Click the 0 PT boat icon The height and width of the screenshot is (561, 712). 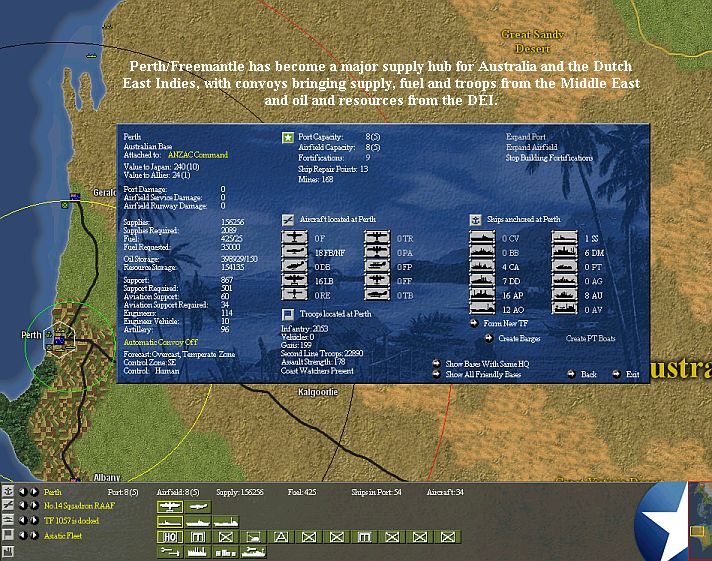565,266
